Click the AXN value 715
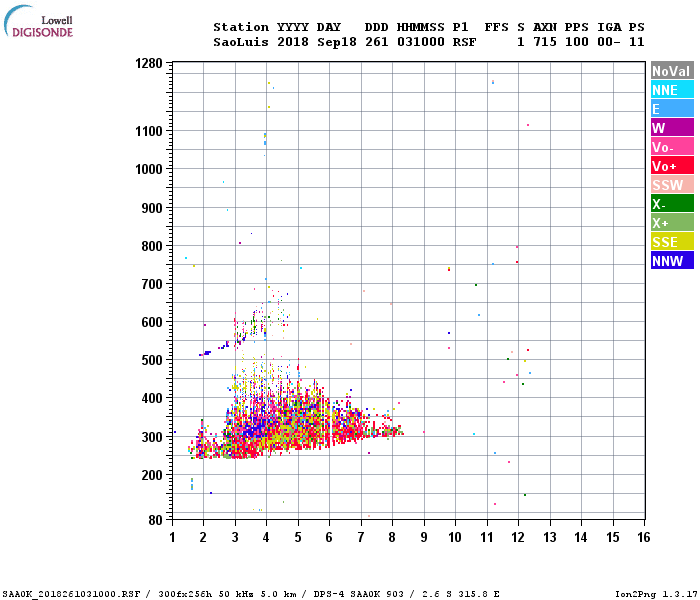Viewport: 700px width, 600px height. click(x=545, y=42)
